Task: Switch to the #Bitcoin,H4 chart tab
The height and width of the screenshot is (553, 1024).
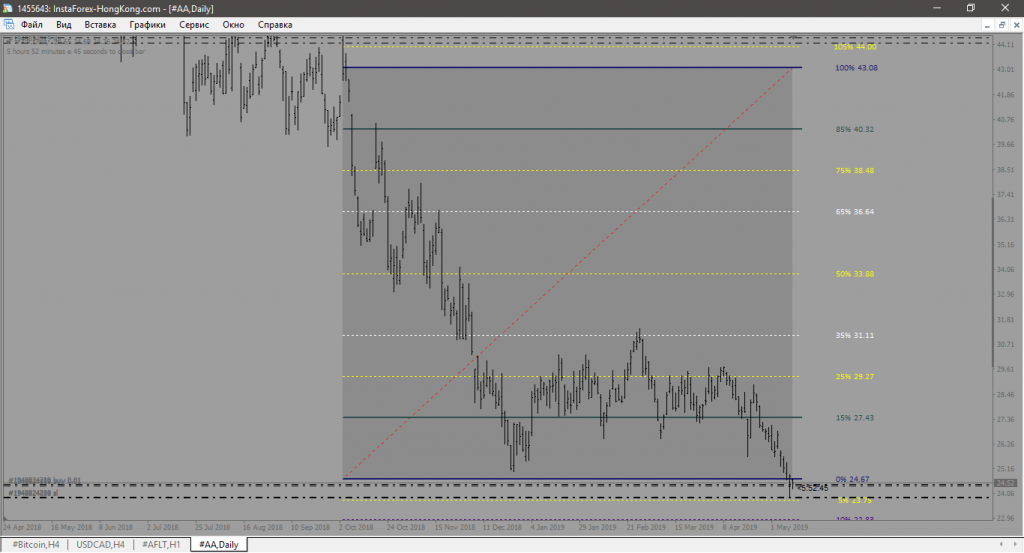Action: [x=36, y=544]
